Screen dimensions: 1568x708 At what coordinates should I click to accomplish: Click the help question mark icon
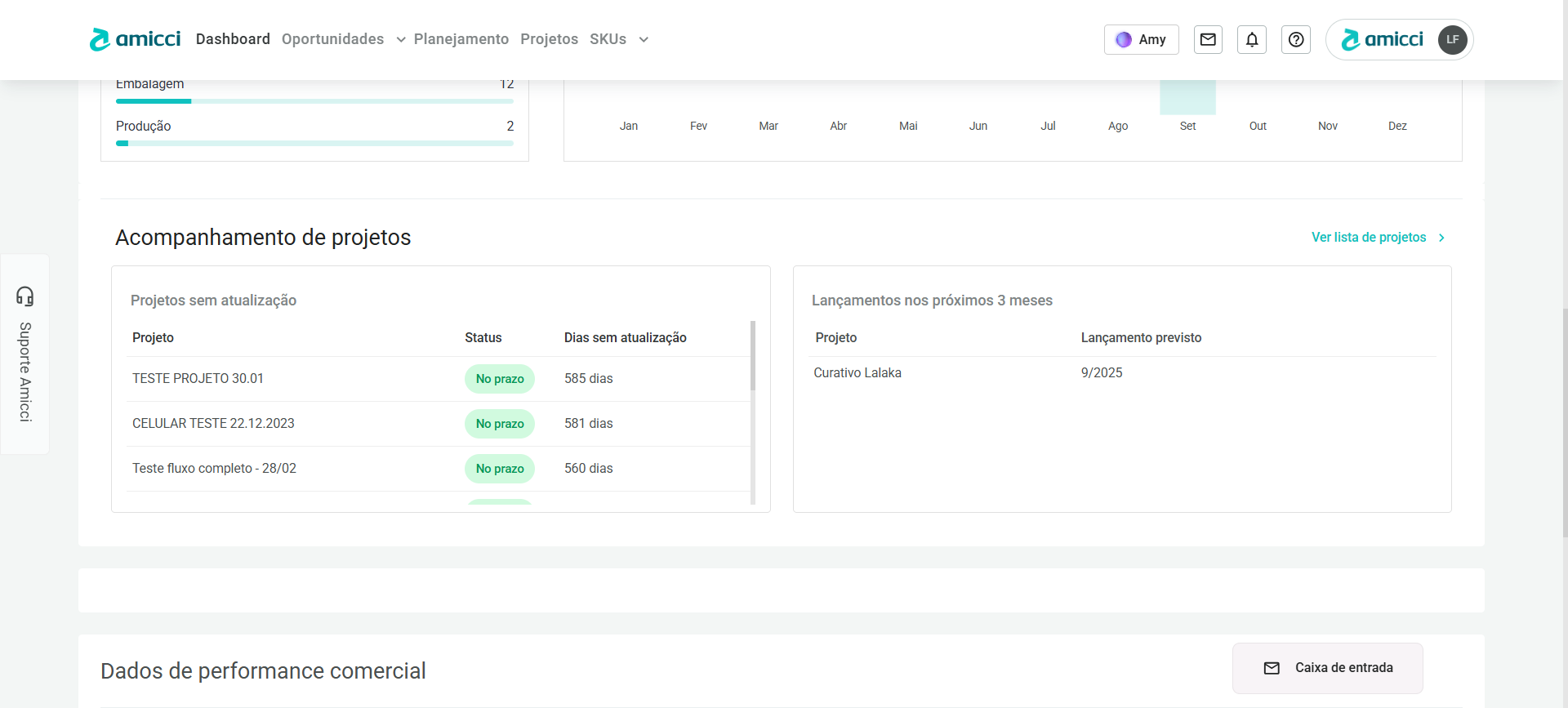(x=1295, y=39)
